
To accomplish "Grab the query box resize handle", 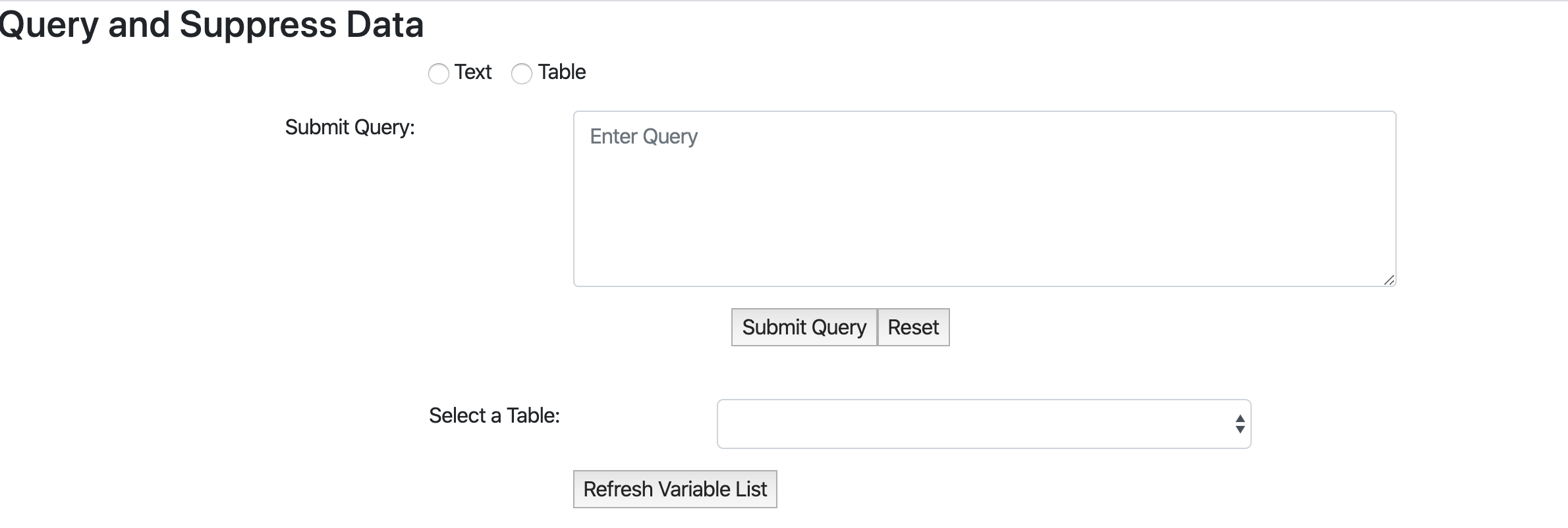I will pyautogui.click(x=1389, y=280).
